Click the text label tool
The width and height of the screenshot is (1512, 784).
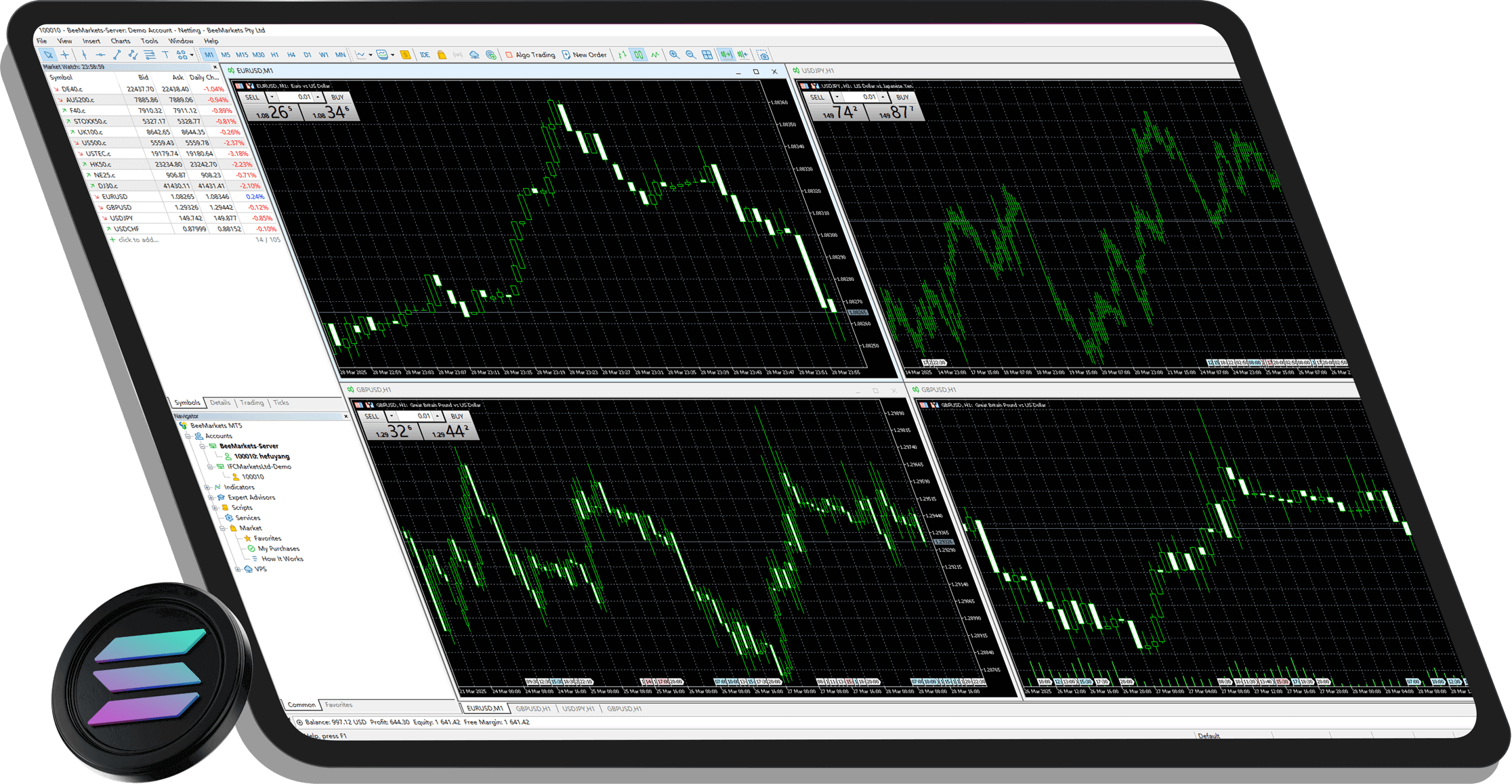(165, 55)
